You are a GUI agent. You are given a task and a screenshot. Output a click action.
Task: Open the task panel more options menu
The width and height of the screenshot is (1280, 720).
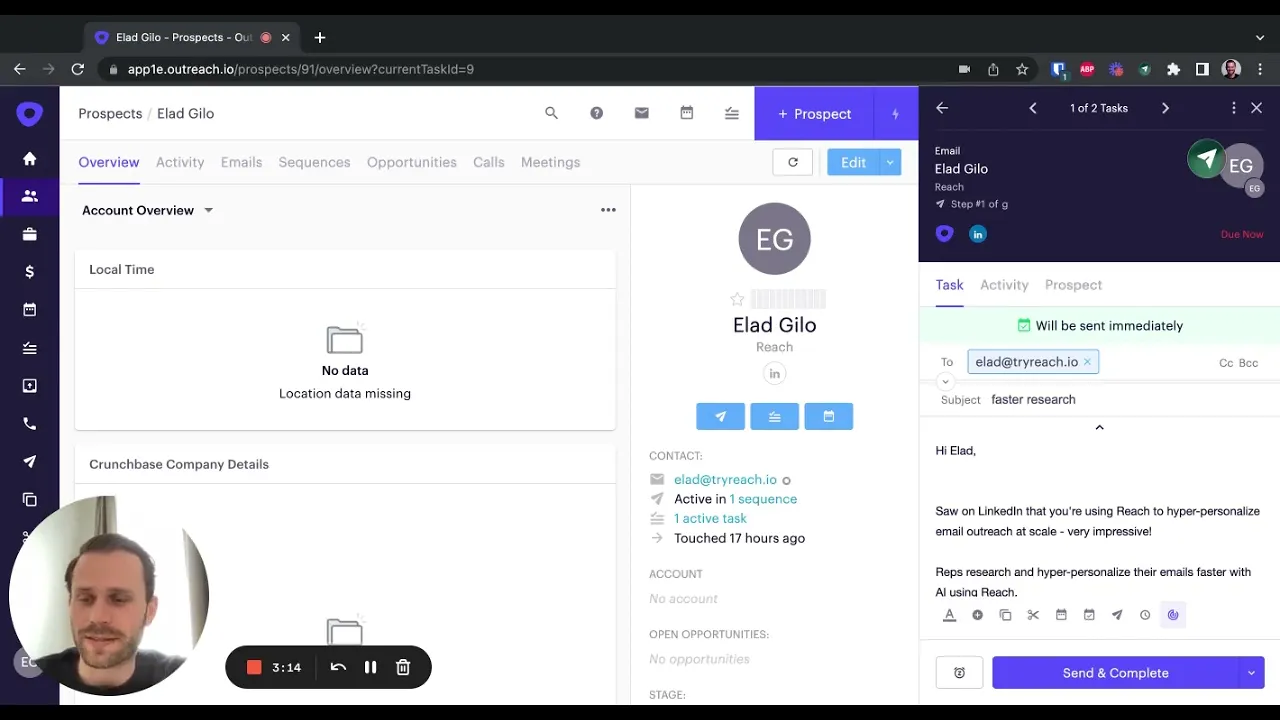tap(1233, 108)
